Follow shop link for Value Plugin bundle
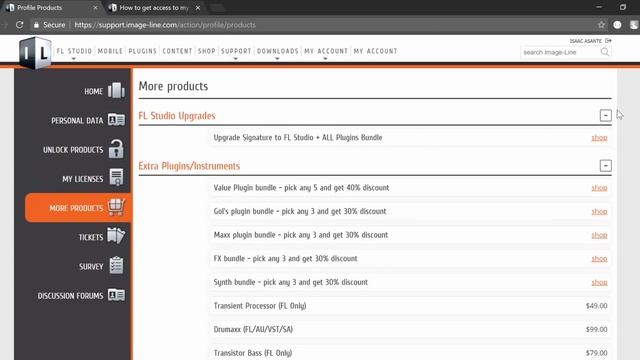The height and width of the screenshot is (360, 640). (x=599, y=188)
